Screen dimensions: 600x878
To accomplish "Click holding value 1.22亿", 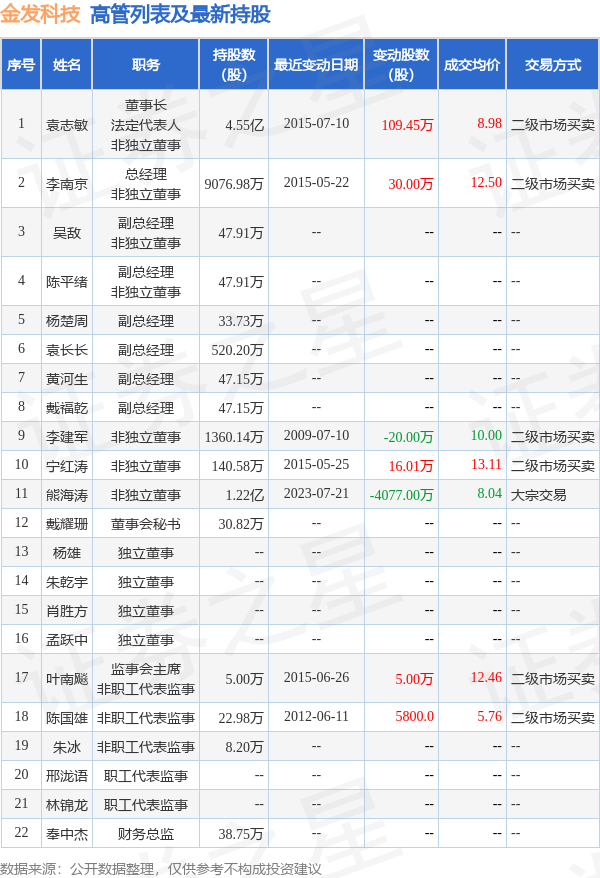I will [x=244, y=495].
